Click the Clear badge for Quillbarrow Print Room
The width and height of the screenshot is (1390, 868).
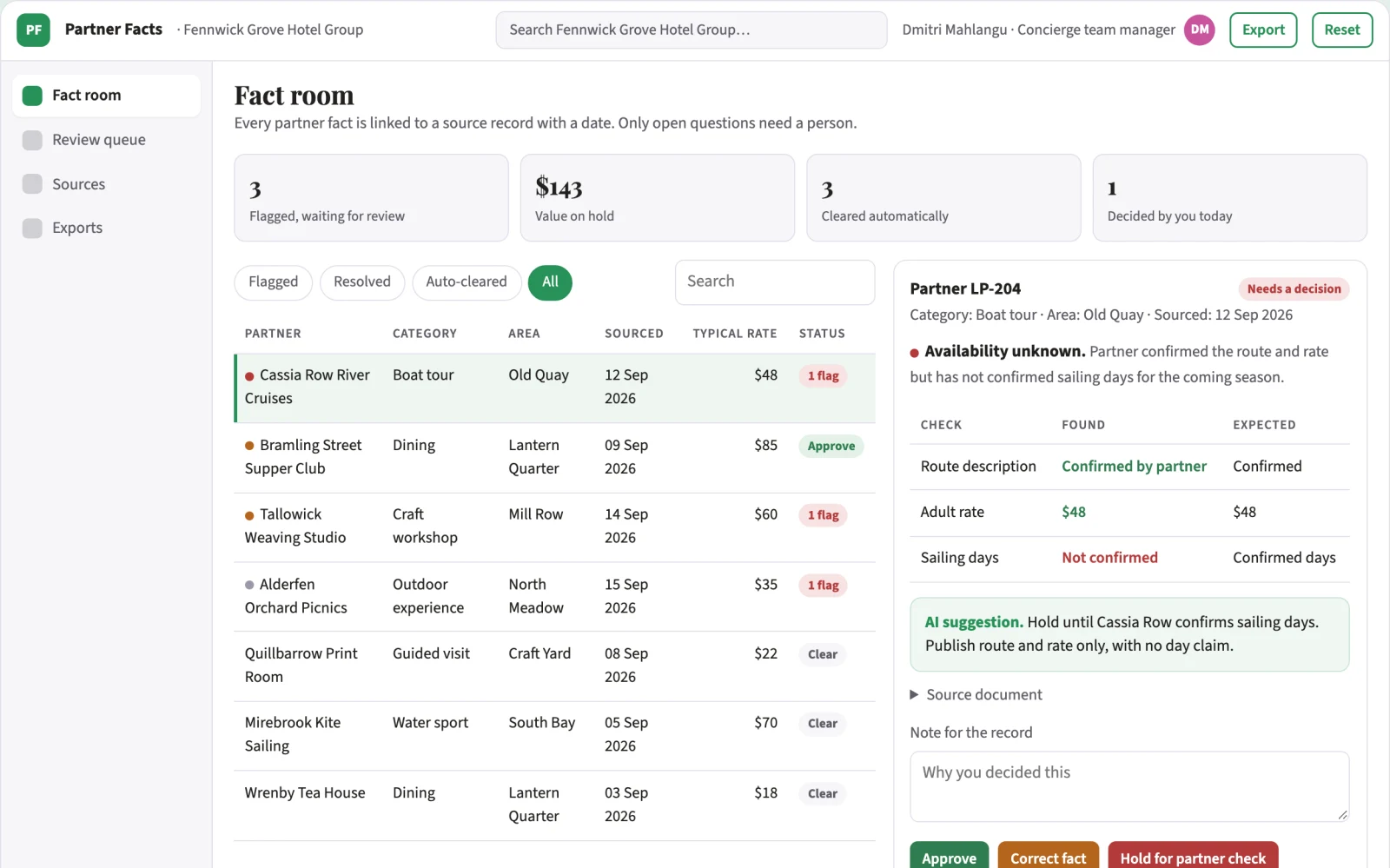pos(822,654)
